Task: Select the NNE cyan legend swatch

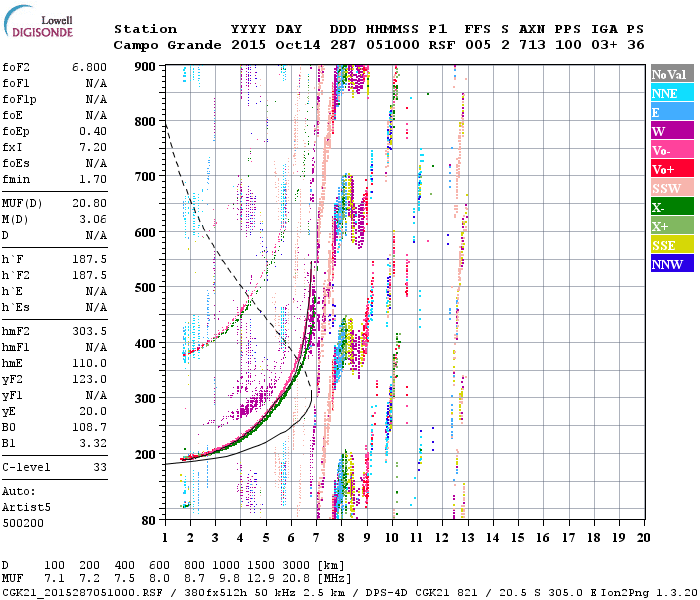Action: coord(672,93)
